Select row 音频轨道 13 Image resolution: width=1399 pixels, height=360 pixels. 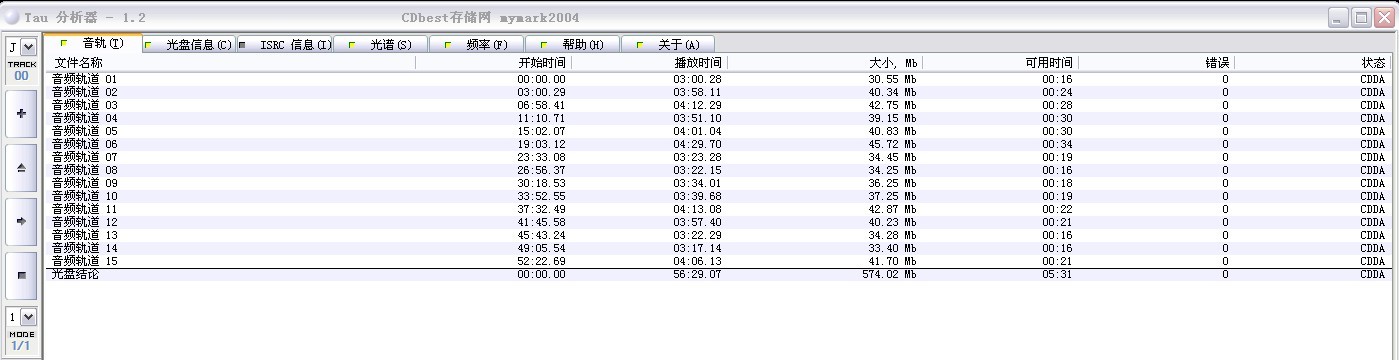point(718,235)
